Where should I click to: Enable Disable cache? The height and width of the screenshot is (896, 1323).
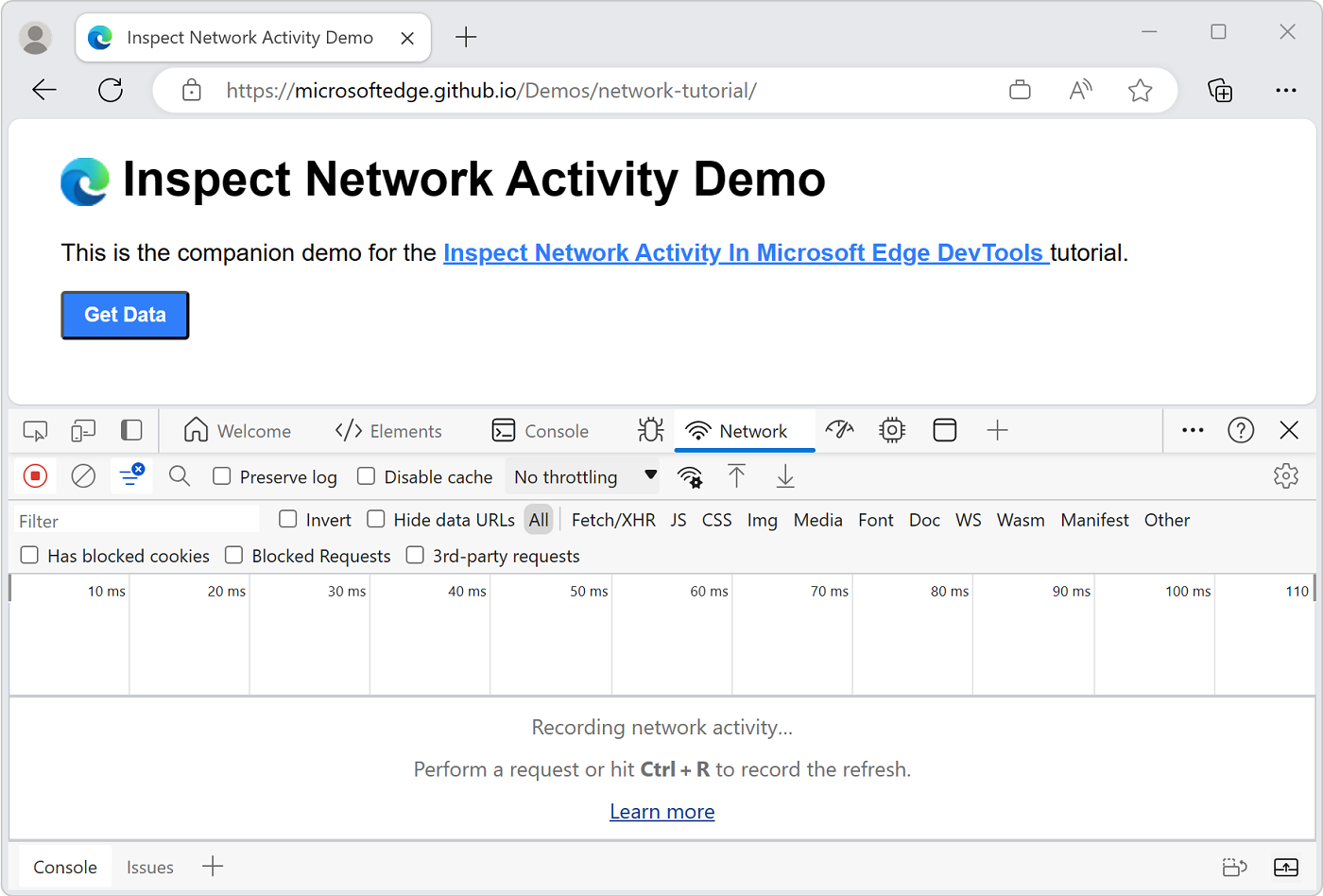[366, 477]
